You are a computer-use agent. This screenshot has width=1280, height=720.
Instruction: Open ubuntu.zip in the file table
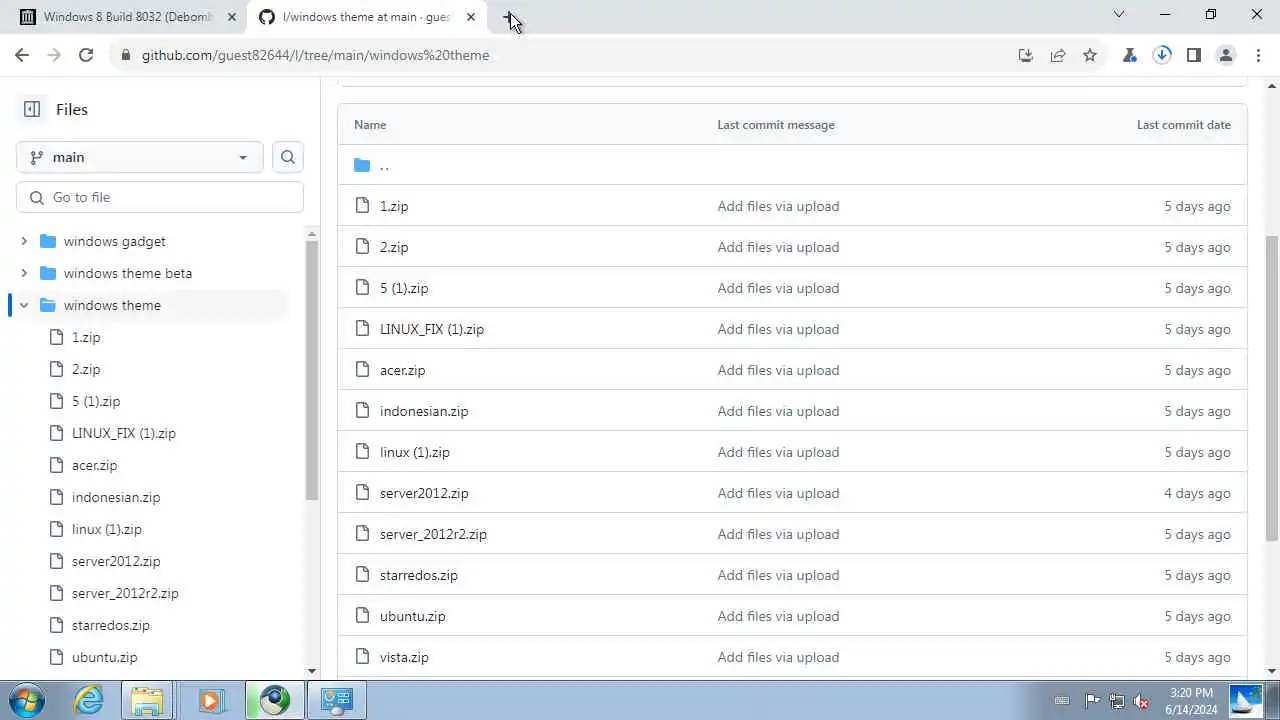click(412, 616)
